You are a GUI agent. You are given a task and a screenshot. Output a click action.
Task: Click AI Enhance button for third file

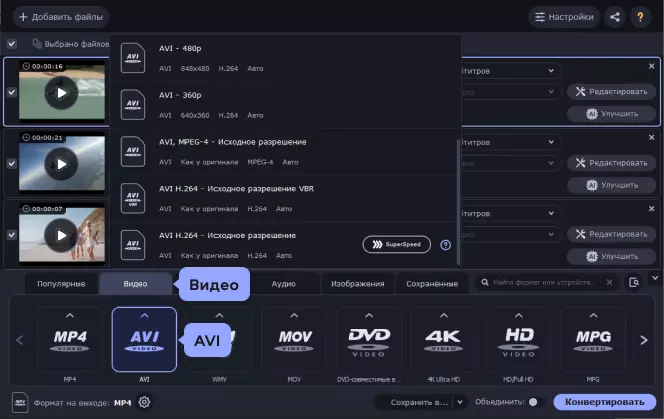pos(611,256)
